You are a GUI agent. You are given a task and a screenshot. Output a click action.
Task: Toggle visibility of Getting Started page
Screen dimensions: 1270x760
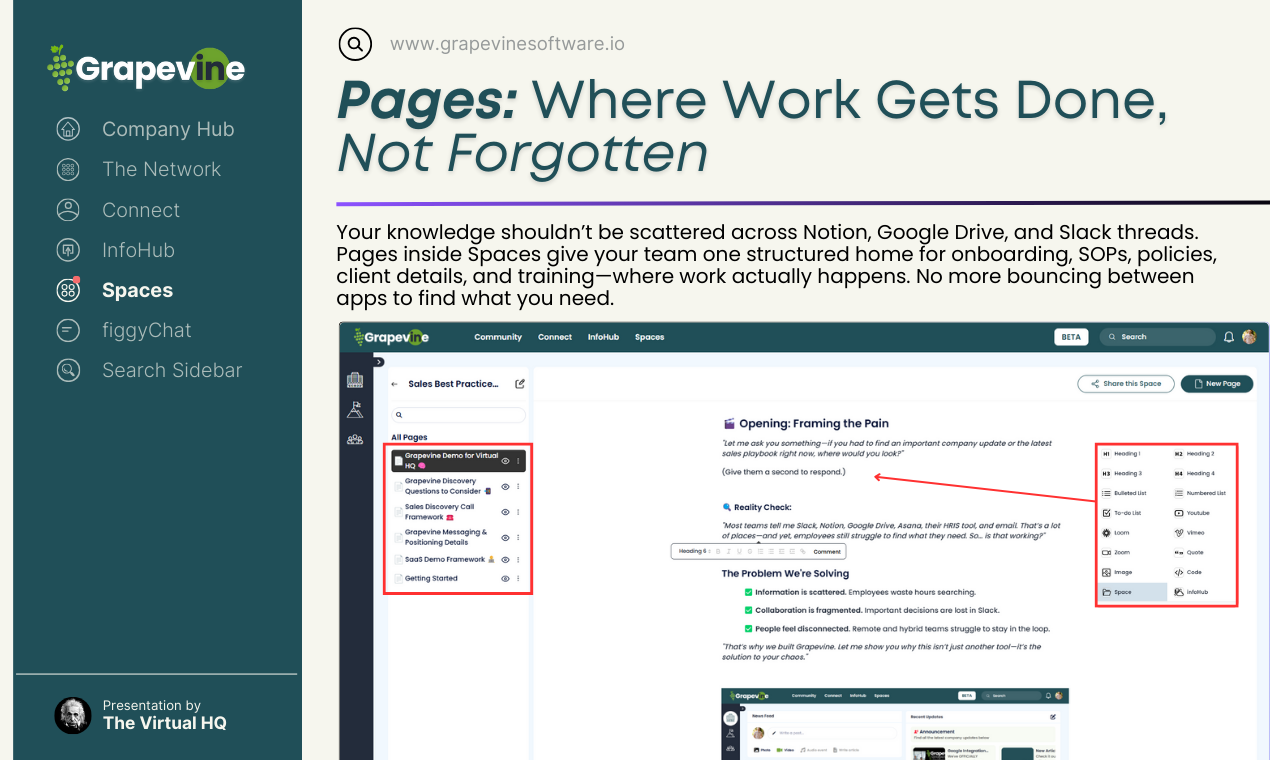[505, 579]
